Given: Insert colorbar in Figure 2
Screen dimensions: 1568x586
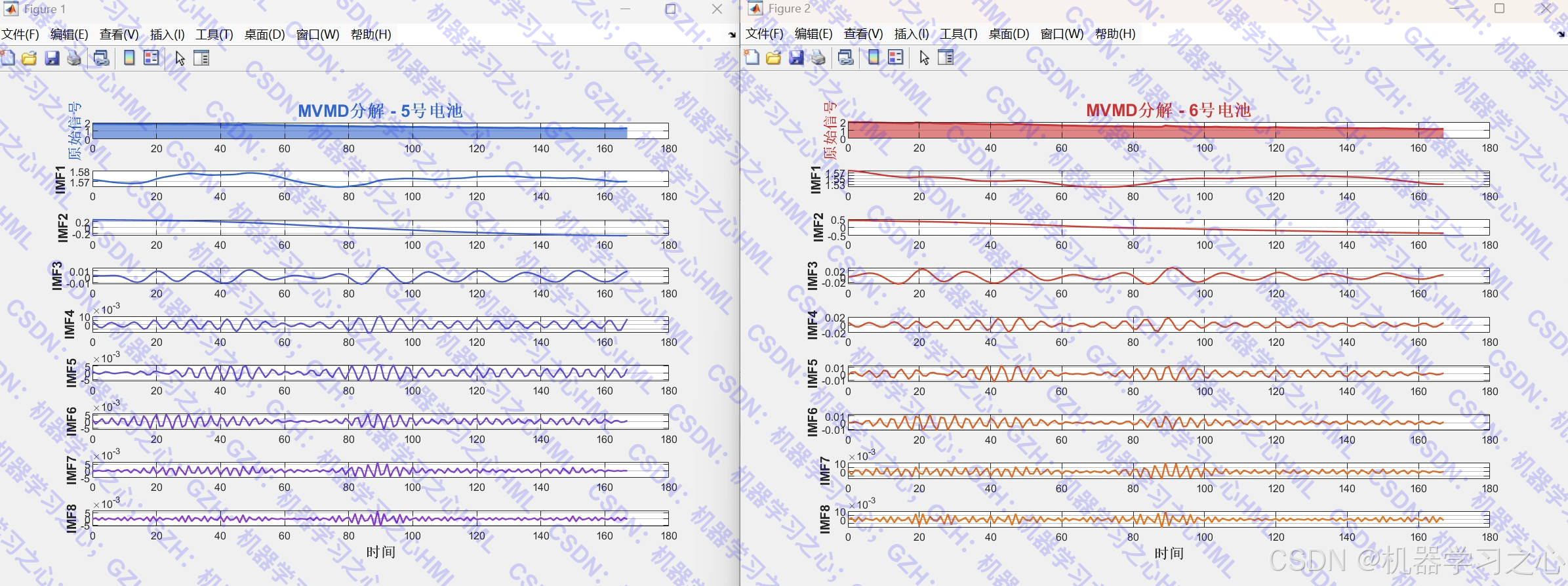Looking at the screenshot, I should click(874, 58).
